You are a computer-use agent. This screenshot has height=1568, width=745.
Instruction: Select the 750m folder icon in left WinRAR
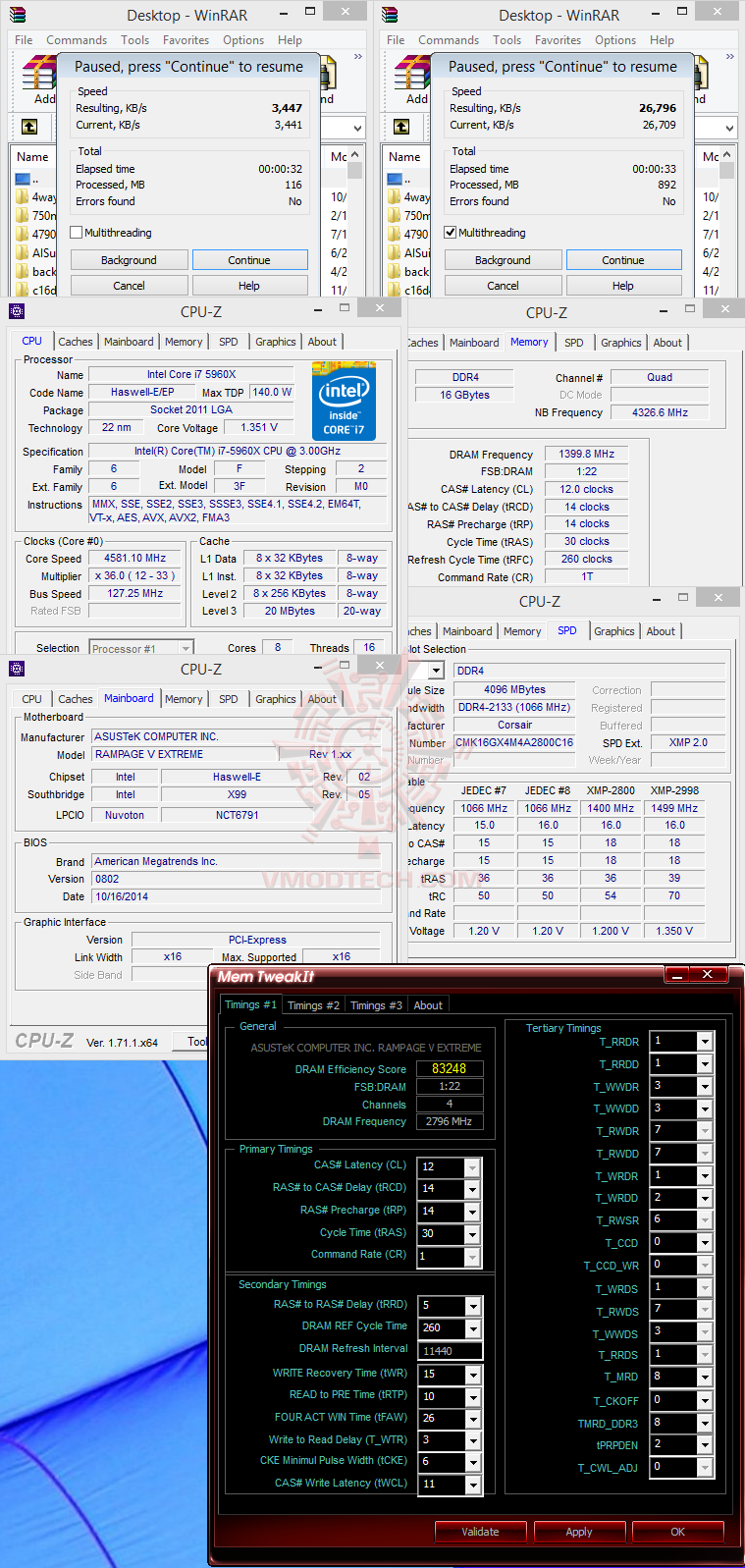[23, 215]
